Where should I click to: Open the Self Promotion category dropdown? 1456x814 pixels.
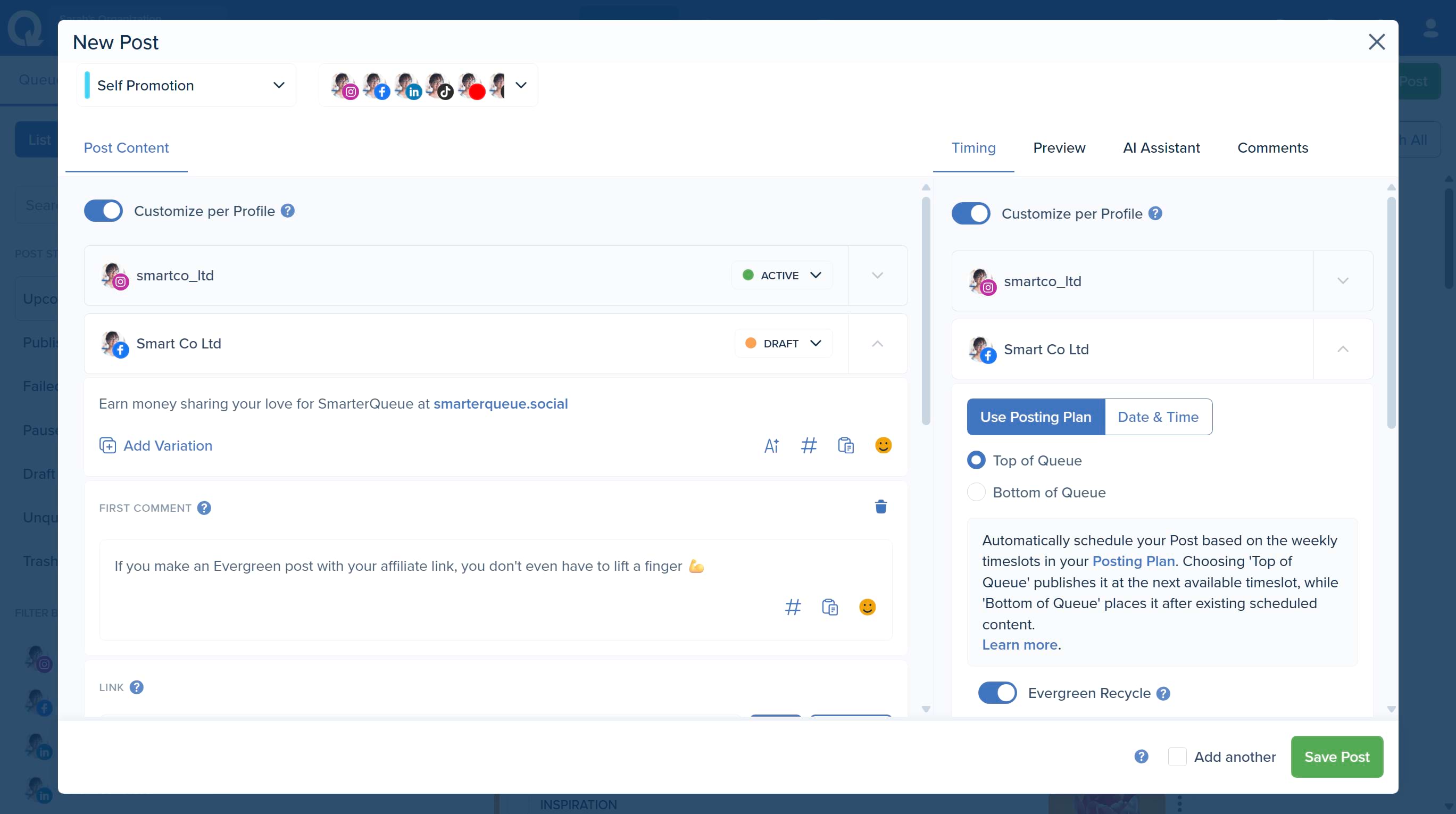186,85
